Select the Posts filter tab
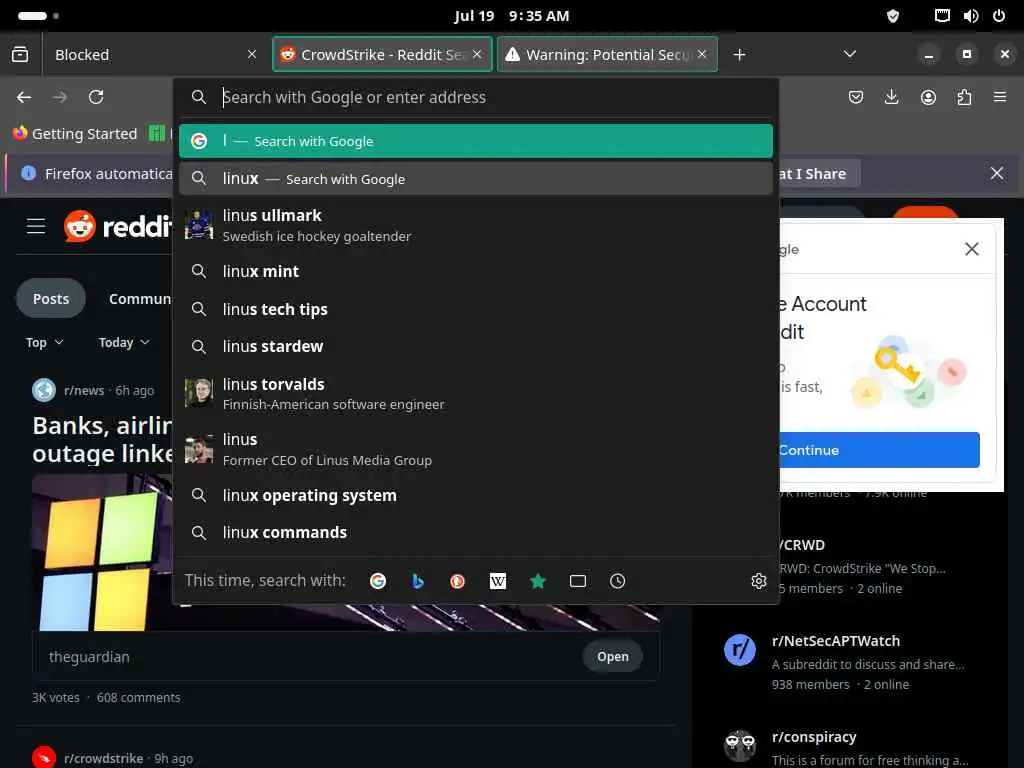 click(x=51, y=298)
